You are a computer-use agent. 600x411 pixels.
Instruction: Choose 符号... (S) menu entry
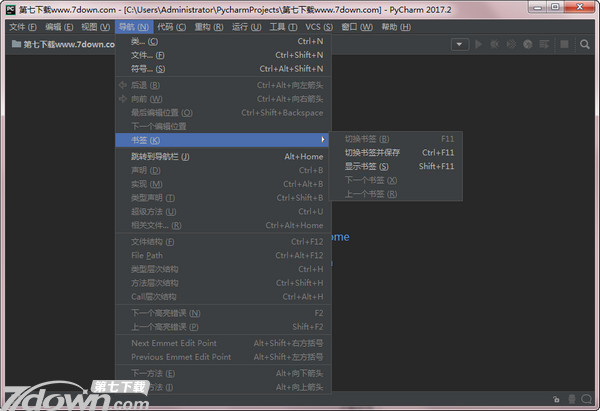tap(223, 69)
